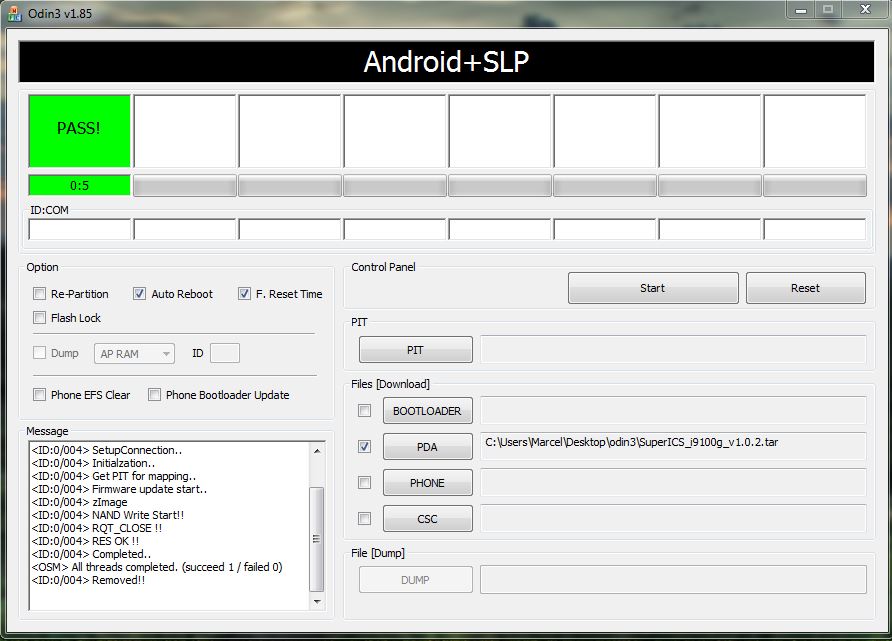892x641 pixels.
Task: Open the PIT file browser button
Action: coord(416,350)
